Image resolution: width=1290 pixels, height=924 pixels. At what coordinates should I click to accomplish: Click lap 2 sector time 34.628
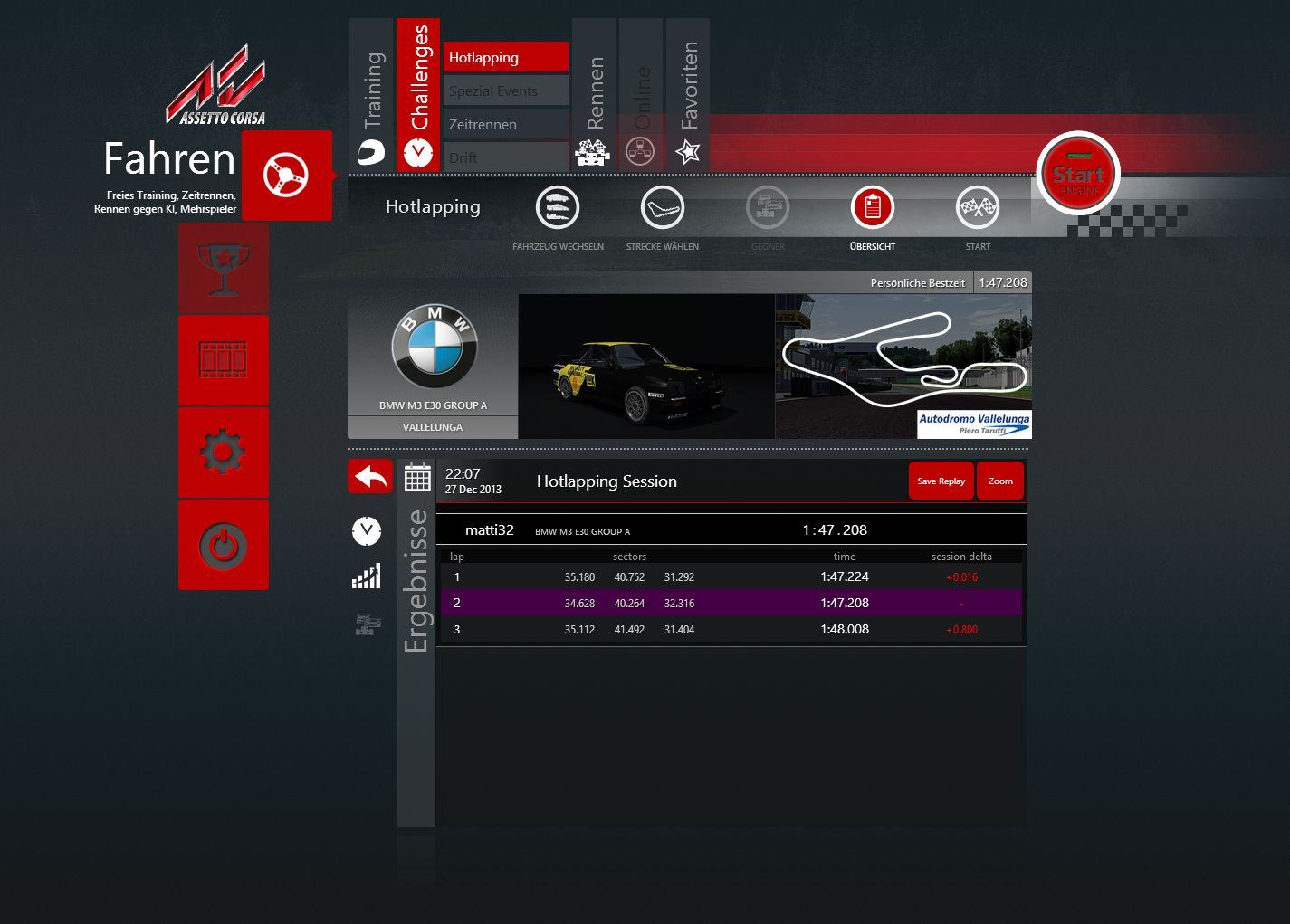click(x=579, y=604)
